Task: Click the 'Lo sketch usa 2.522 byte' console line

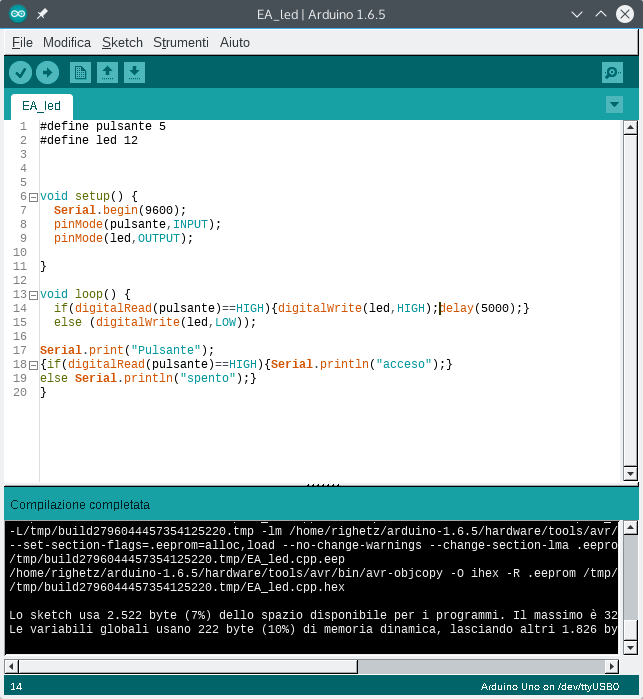Action: [x=313, y=615]
